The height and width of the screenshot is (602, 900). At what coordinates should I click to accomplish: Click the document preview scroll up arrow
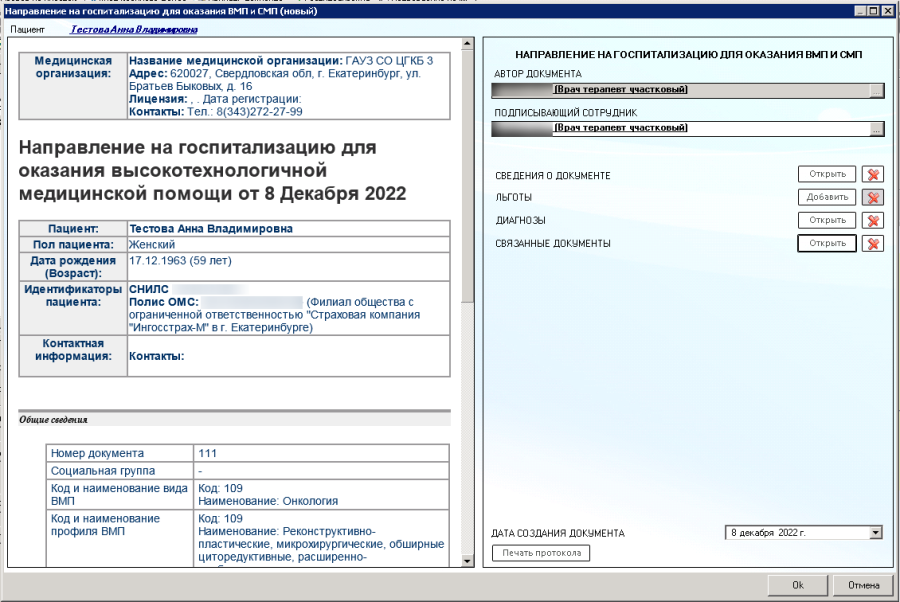click(x=467, y=44)
